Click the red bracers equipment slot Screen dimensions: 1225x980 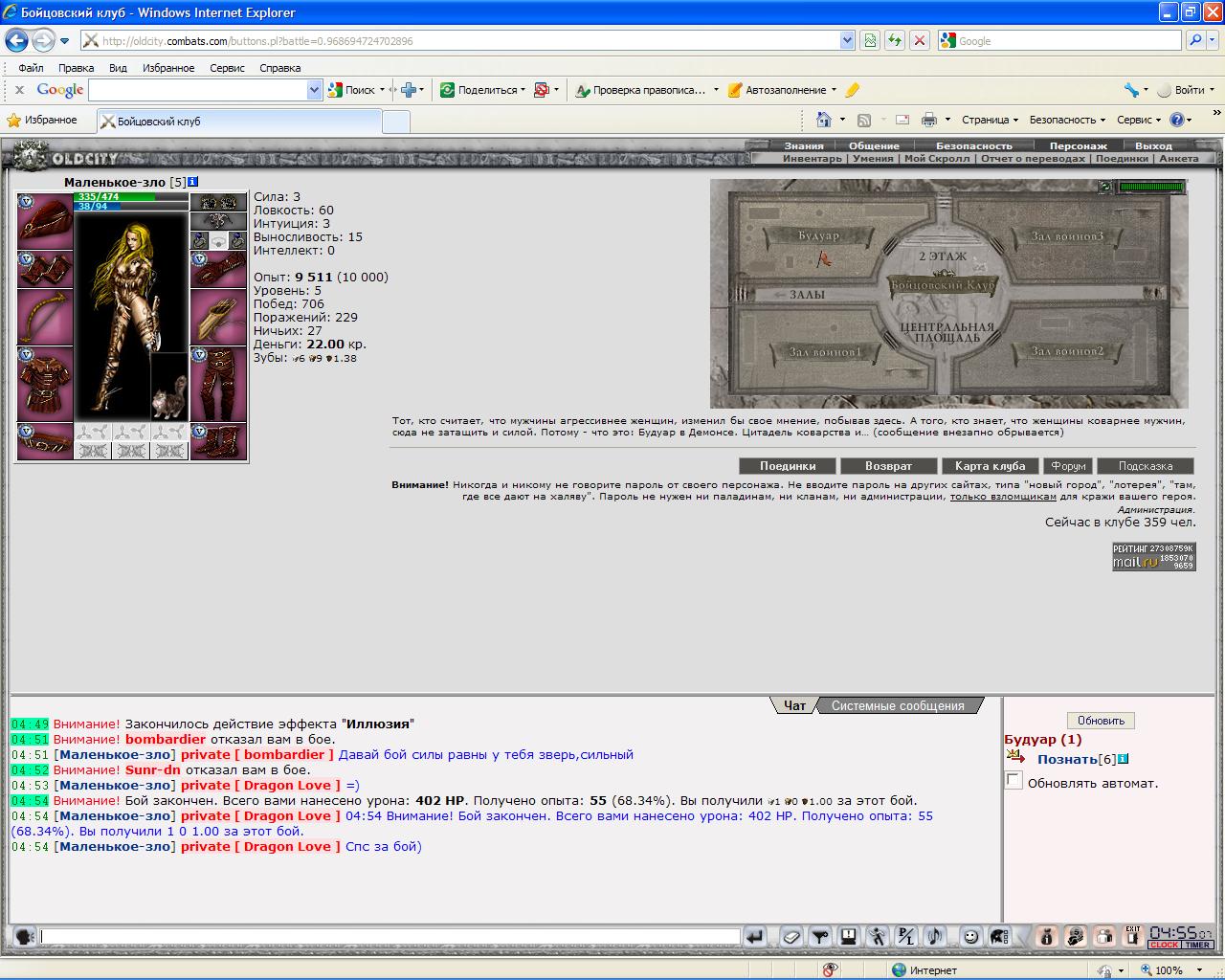pyautogui.click(x=45, y=269)
